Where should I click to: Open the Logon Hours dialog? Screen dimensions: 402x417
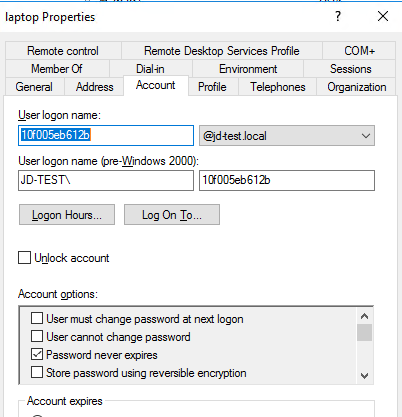67,215
